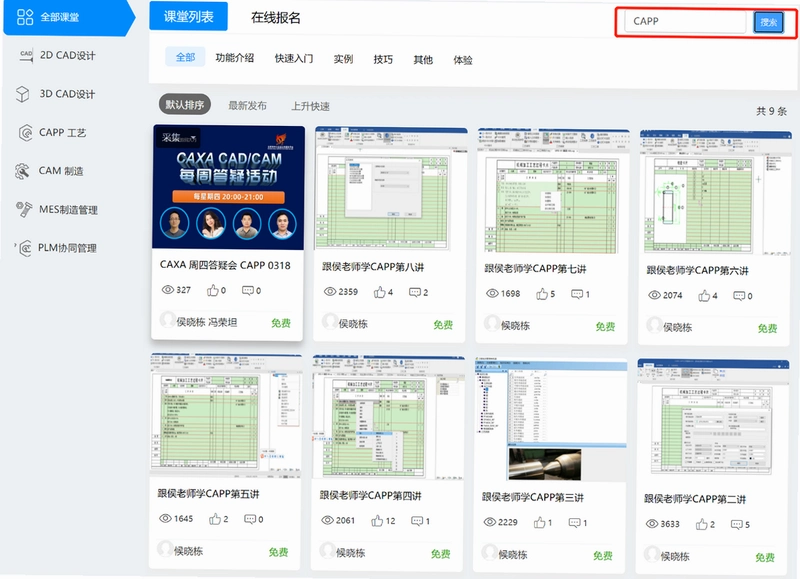Viewport: 800px width, 579px height.
Task: Click the like icon on CAPP 0318 card
Action: (x=212, y=290)
